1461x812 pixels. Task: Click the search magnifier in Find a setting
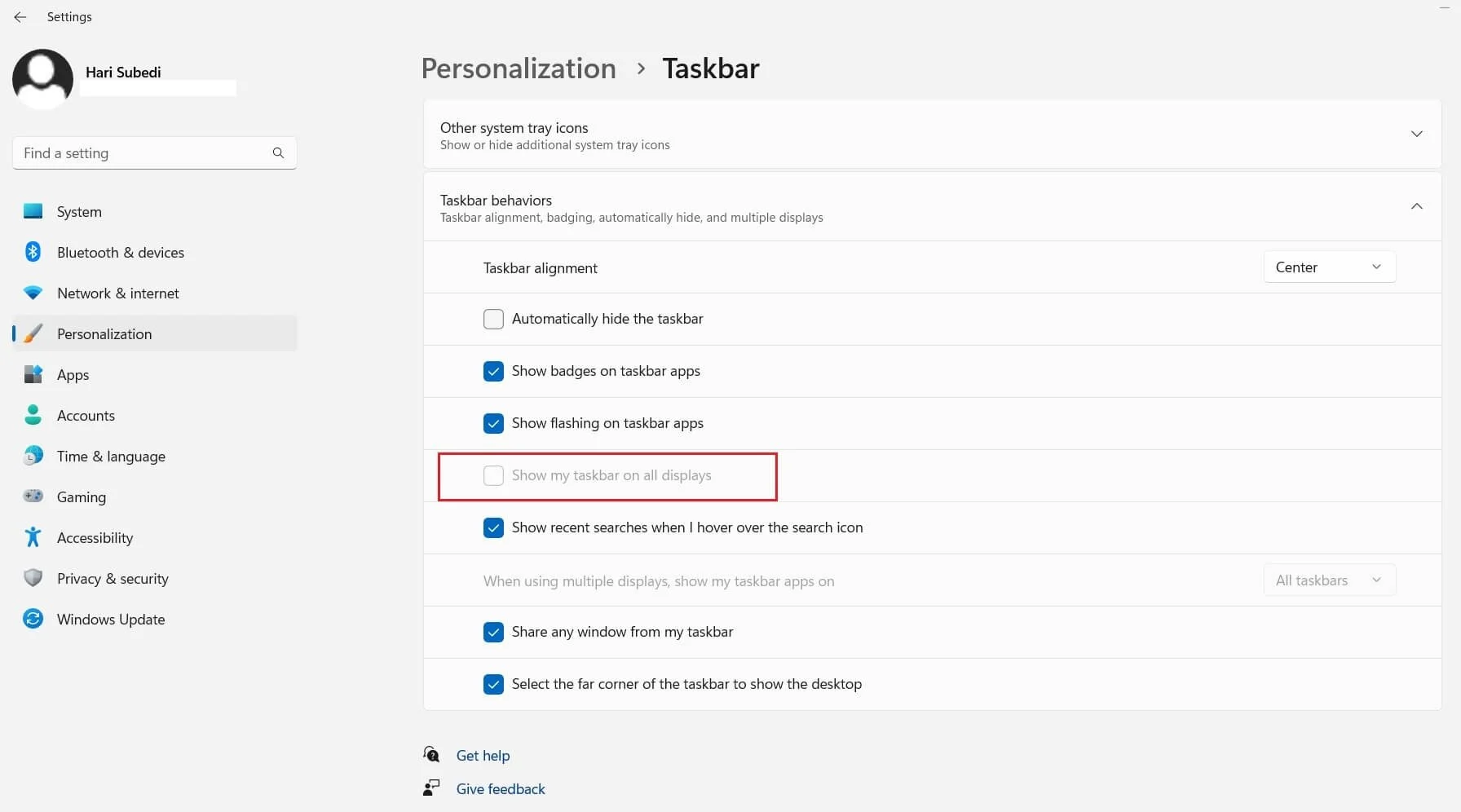point(278,152)
